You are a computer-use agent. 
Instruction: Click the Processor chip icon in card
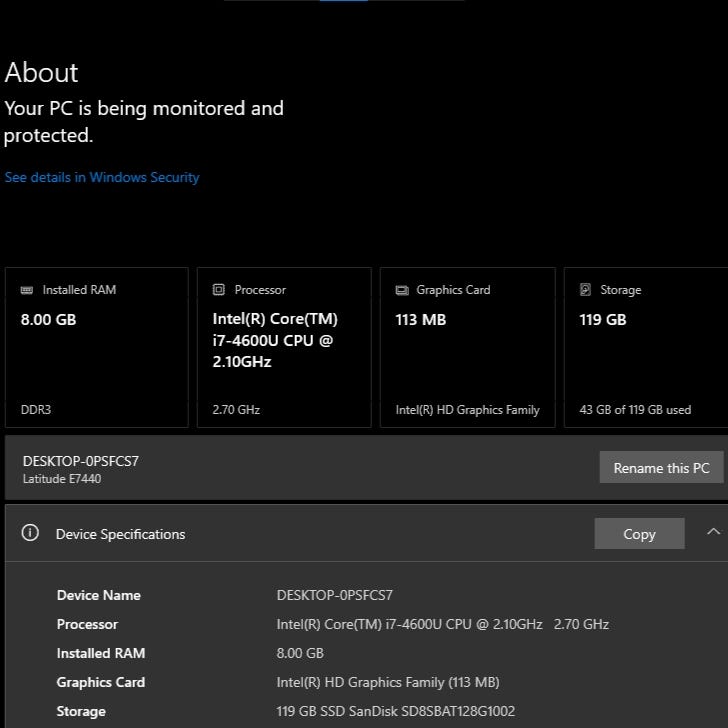tap(219, 290)
